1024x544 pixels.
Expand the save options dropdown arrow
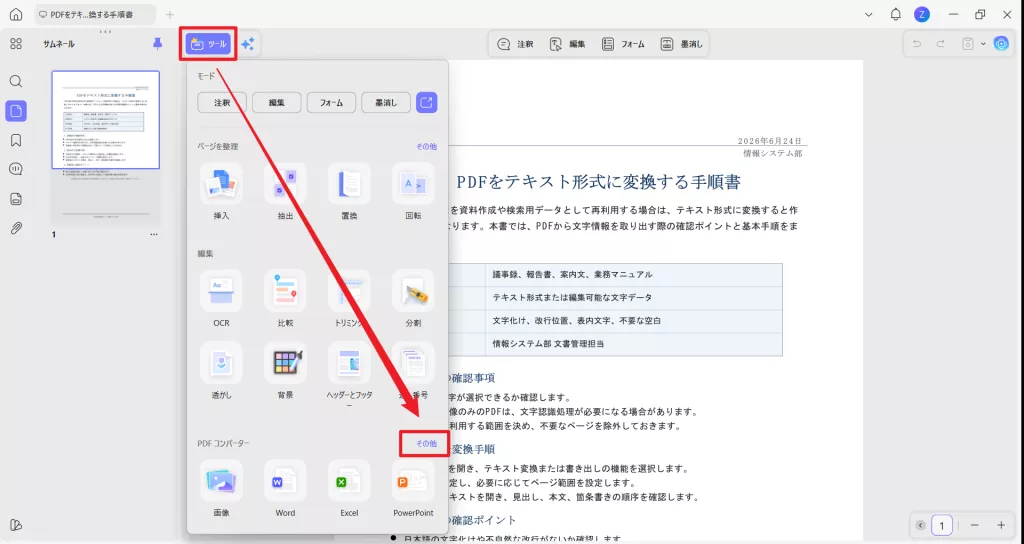[983, 44]
